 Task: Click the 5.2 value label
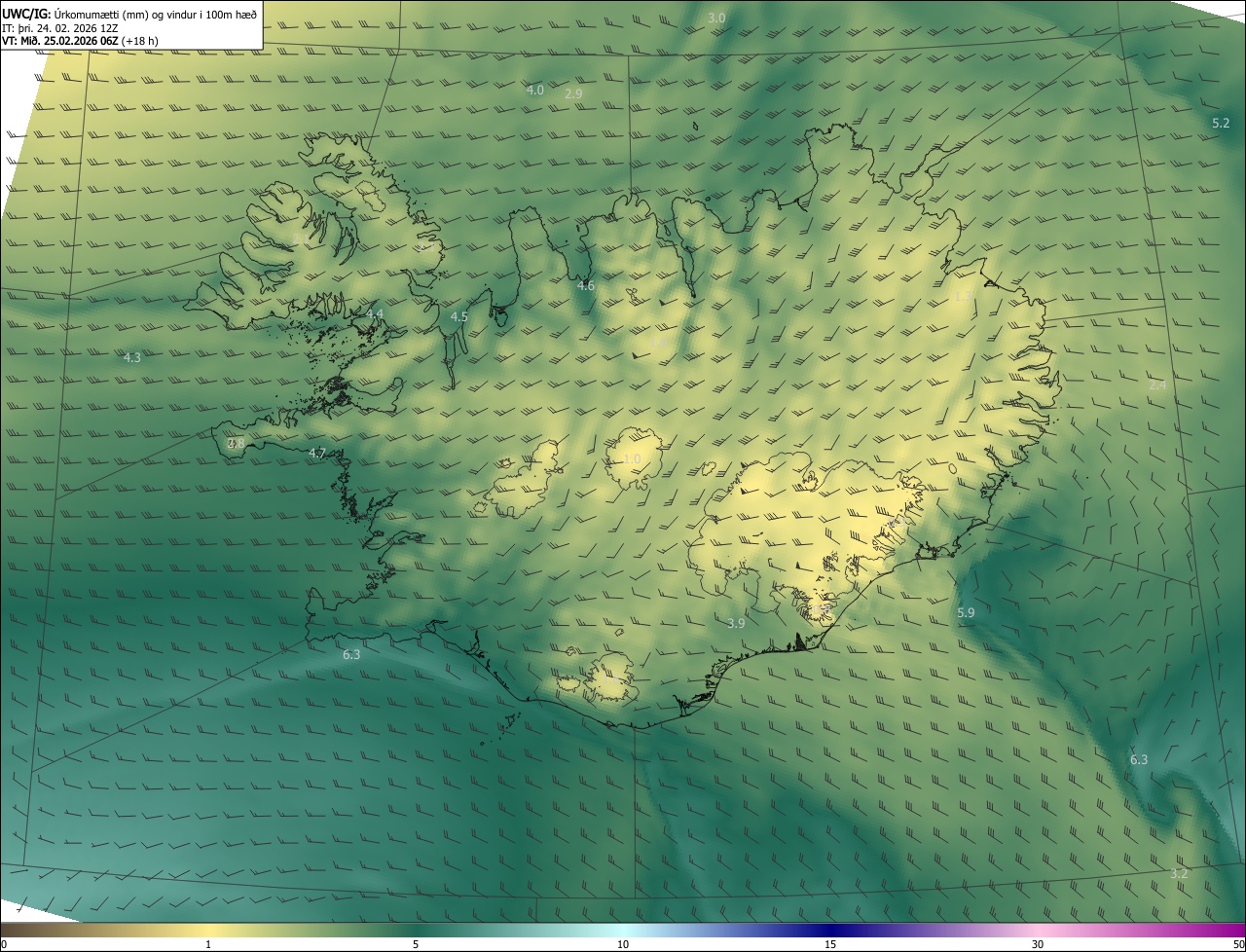pyautogui.click(x=1221, y=124)
